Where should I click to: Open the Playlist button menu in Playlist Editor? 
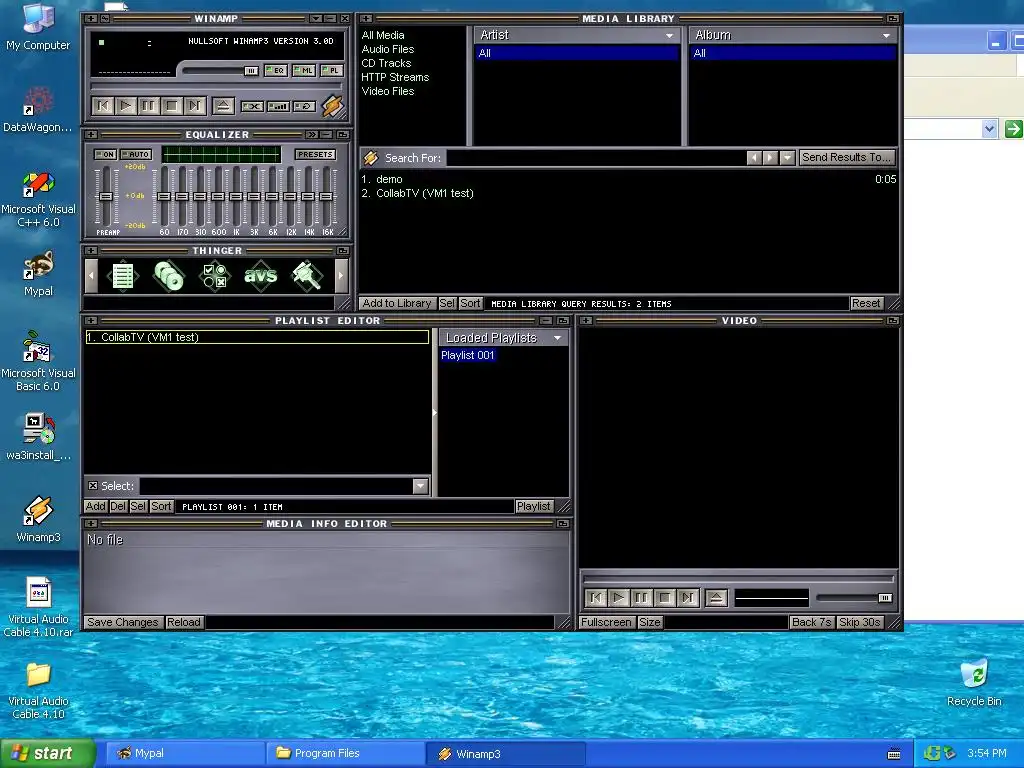pos(534,506)
